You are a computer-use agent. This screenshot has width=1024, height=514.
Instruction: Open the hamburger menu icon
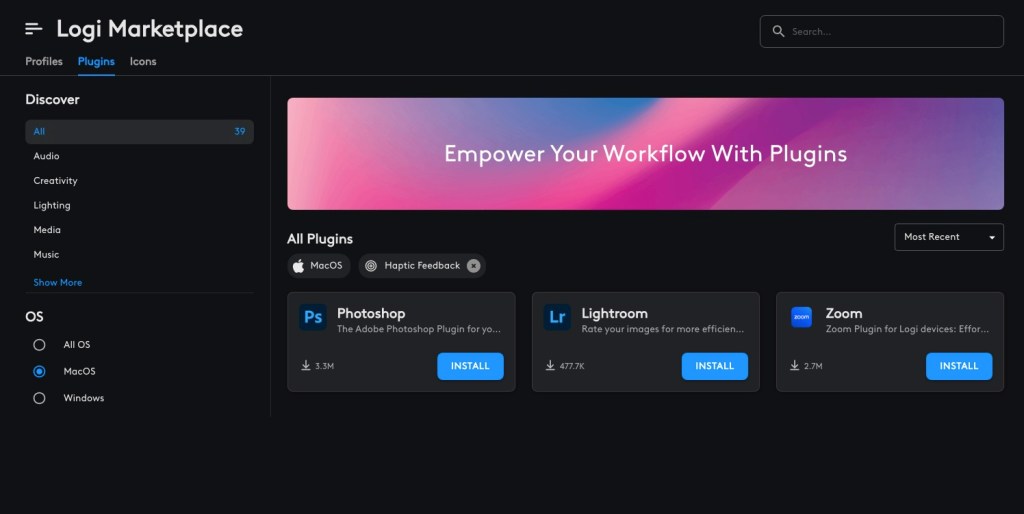[x=33, y=29]
